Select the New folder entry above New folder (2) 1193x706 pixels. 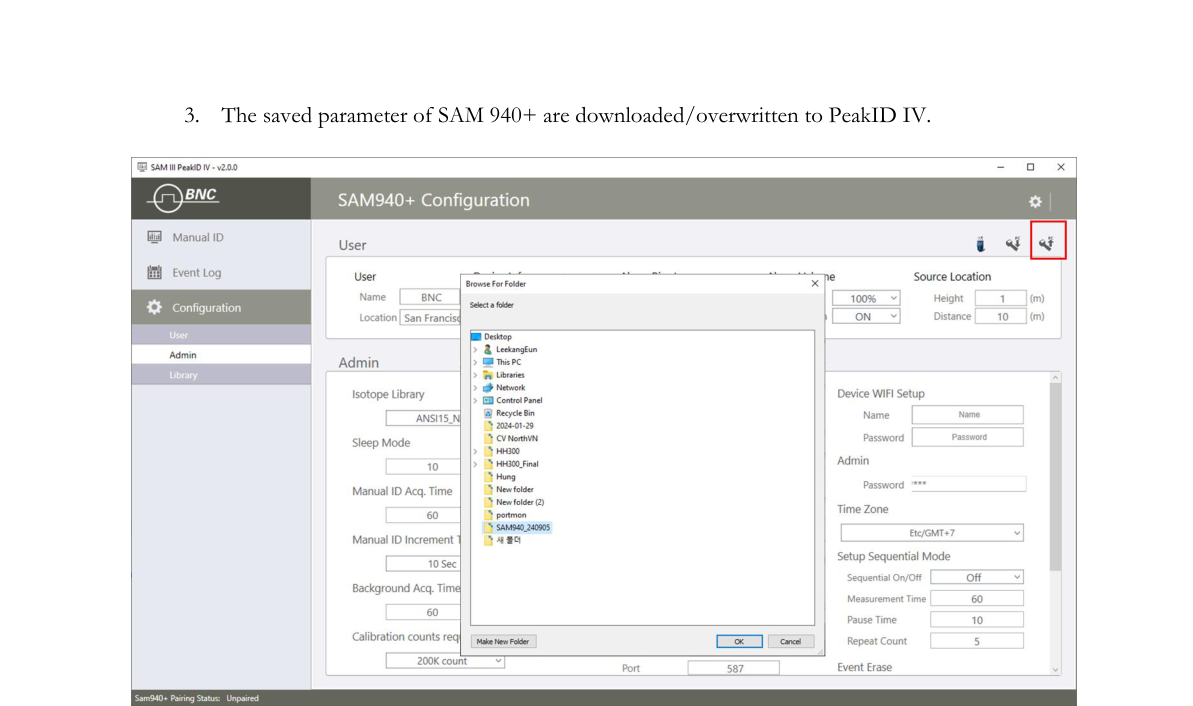coord(509,489)
